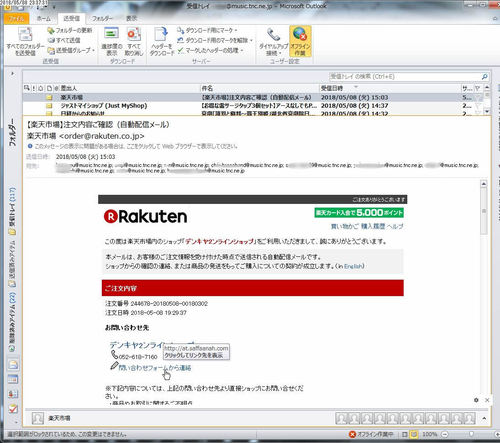Viewport: 500px width, 443px height.
Task: Click the フォルダーの更新 icon button
Action: click(x=70, y=30)
